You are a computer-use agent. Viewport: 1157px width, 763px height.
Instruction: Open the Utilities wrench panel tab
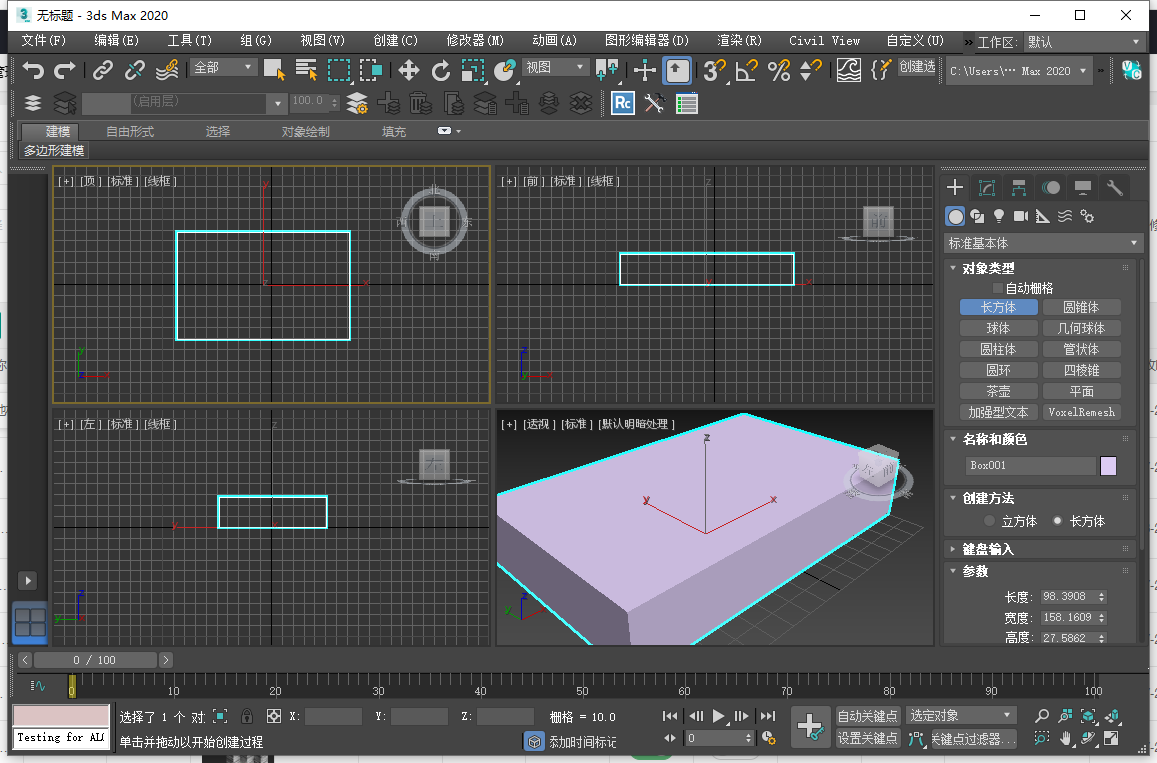(1114, 187)
